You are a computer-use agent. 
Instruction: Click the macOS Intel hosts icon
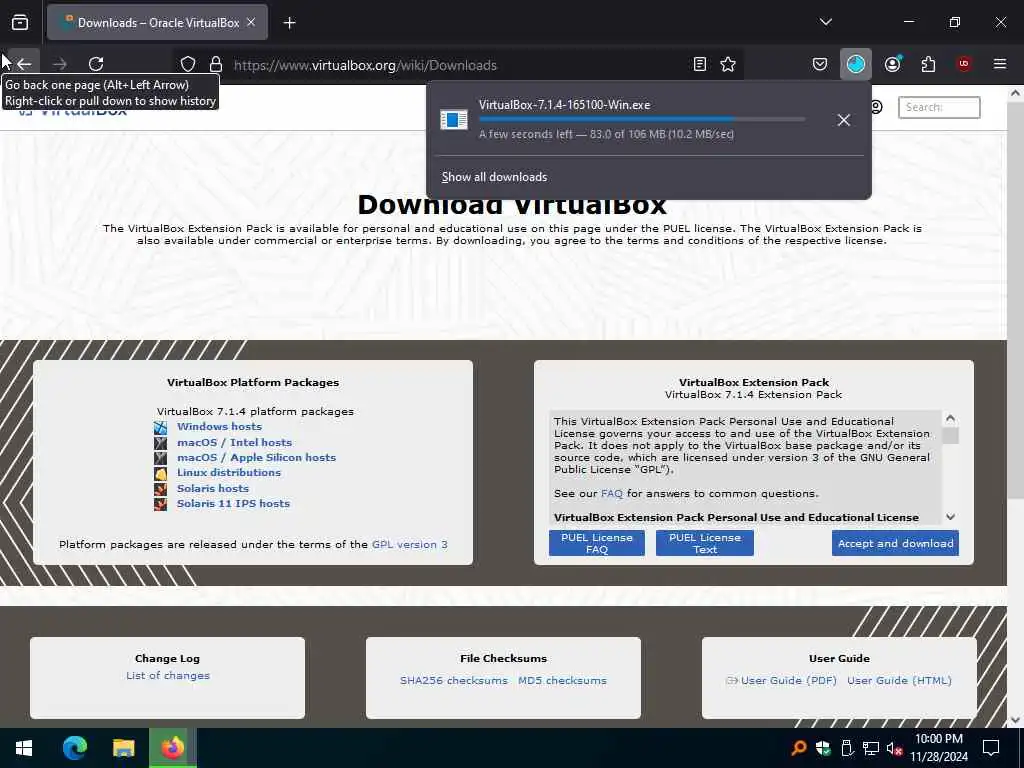pyautogui.click(x=160, y=443)
